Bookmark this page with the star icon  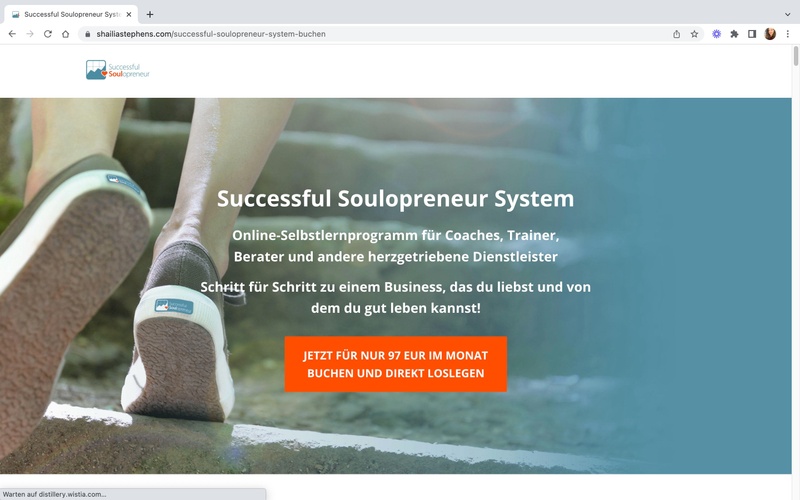[x=694, y=34]
